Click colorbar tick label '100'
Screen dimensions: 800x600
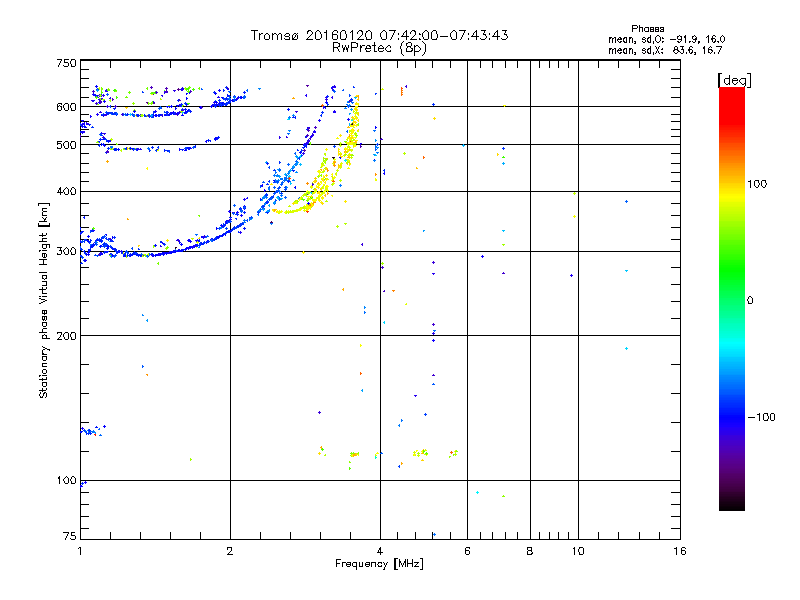pyautogui.click(x=757, y=184)
